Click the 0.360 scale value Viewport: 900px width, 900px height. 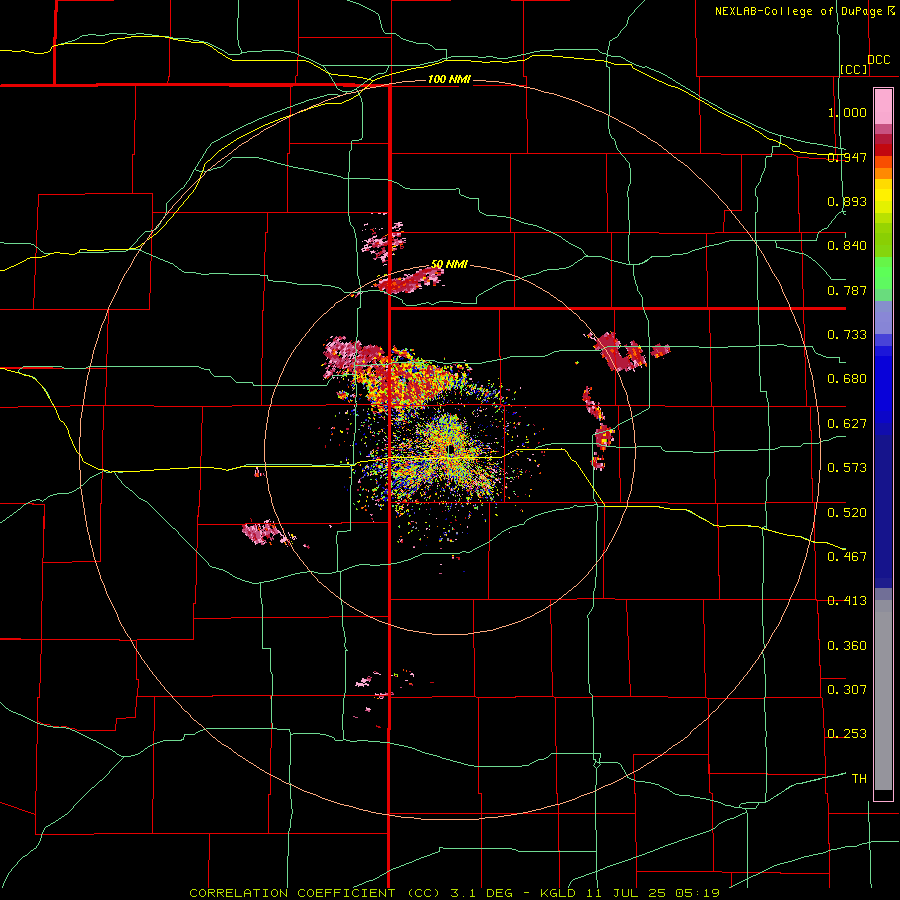[847, 646]
